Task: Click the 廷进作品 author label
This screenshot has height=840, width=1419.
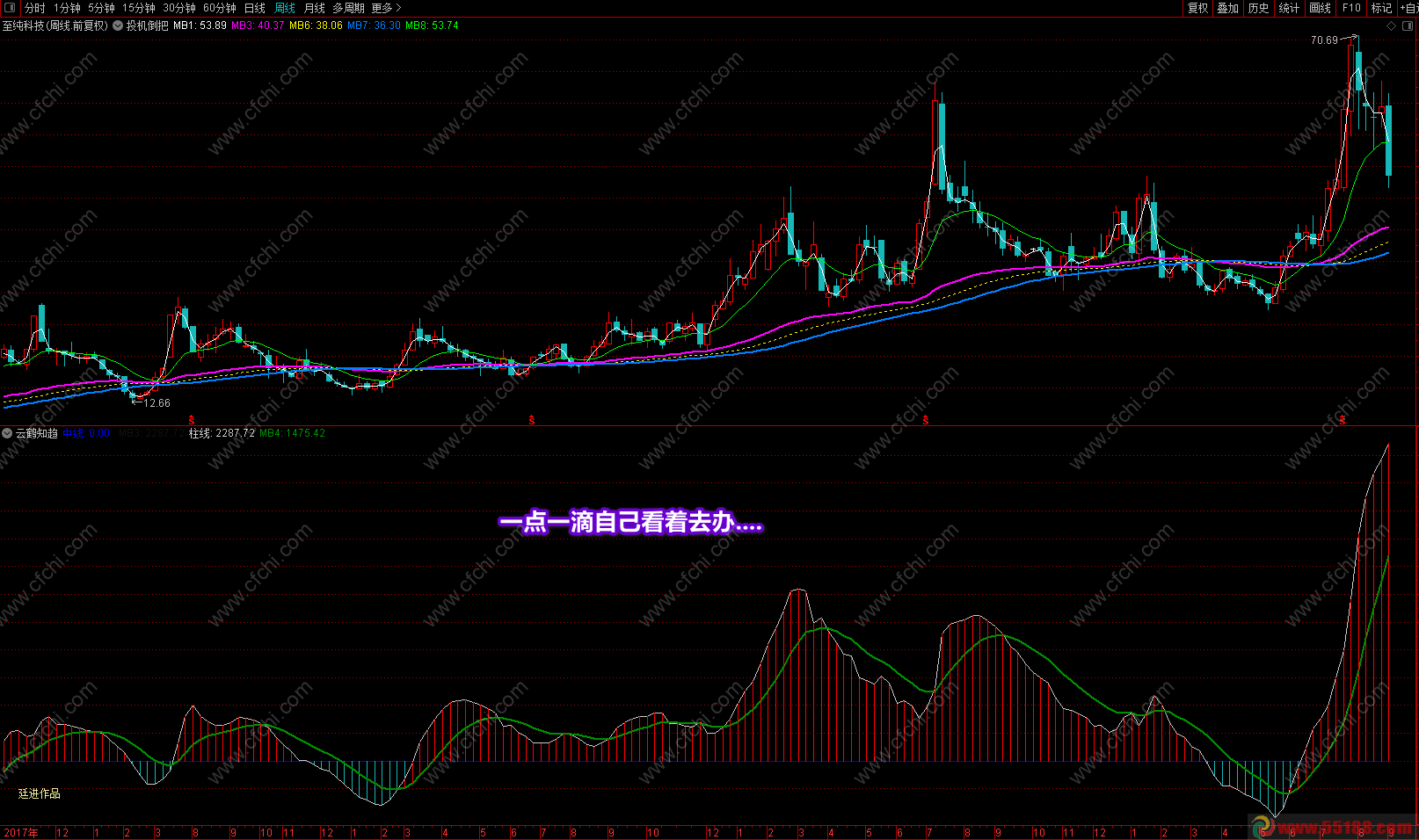Action: point(40,793)
